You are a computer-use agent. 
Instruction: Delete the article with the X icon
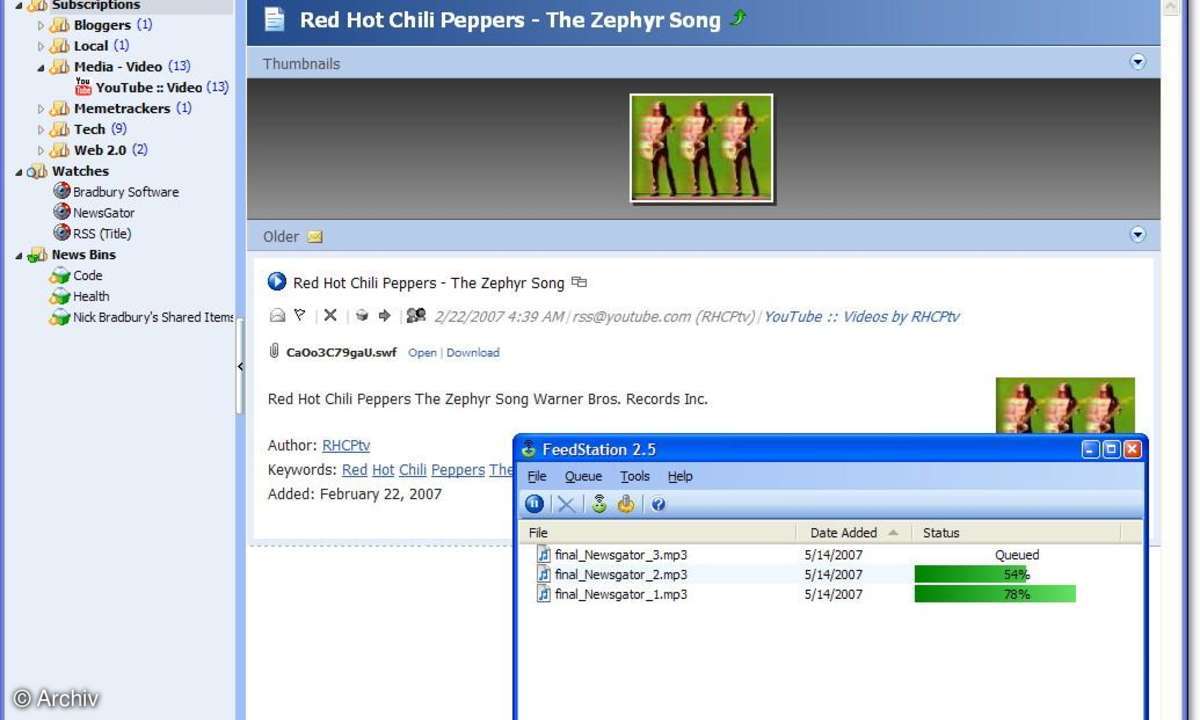click(x=330, y=316)
